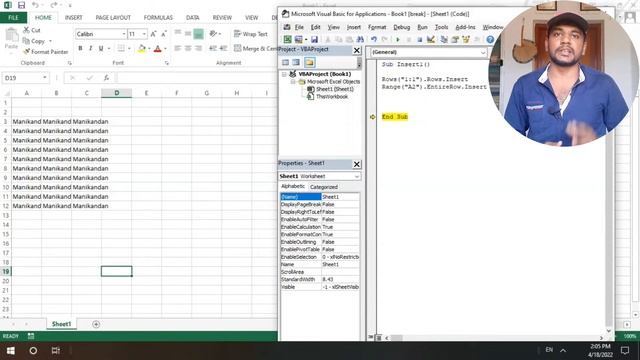Viewport: 640px width, 360px height.
Task: Switch to the INSERT ribbon tab
Action: [73, 18]
